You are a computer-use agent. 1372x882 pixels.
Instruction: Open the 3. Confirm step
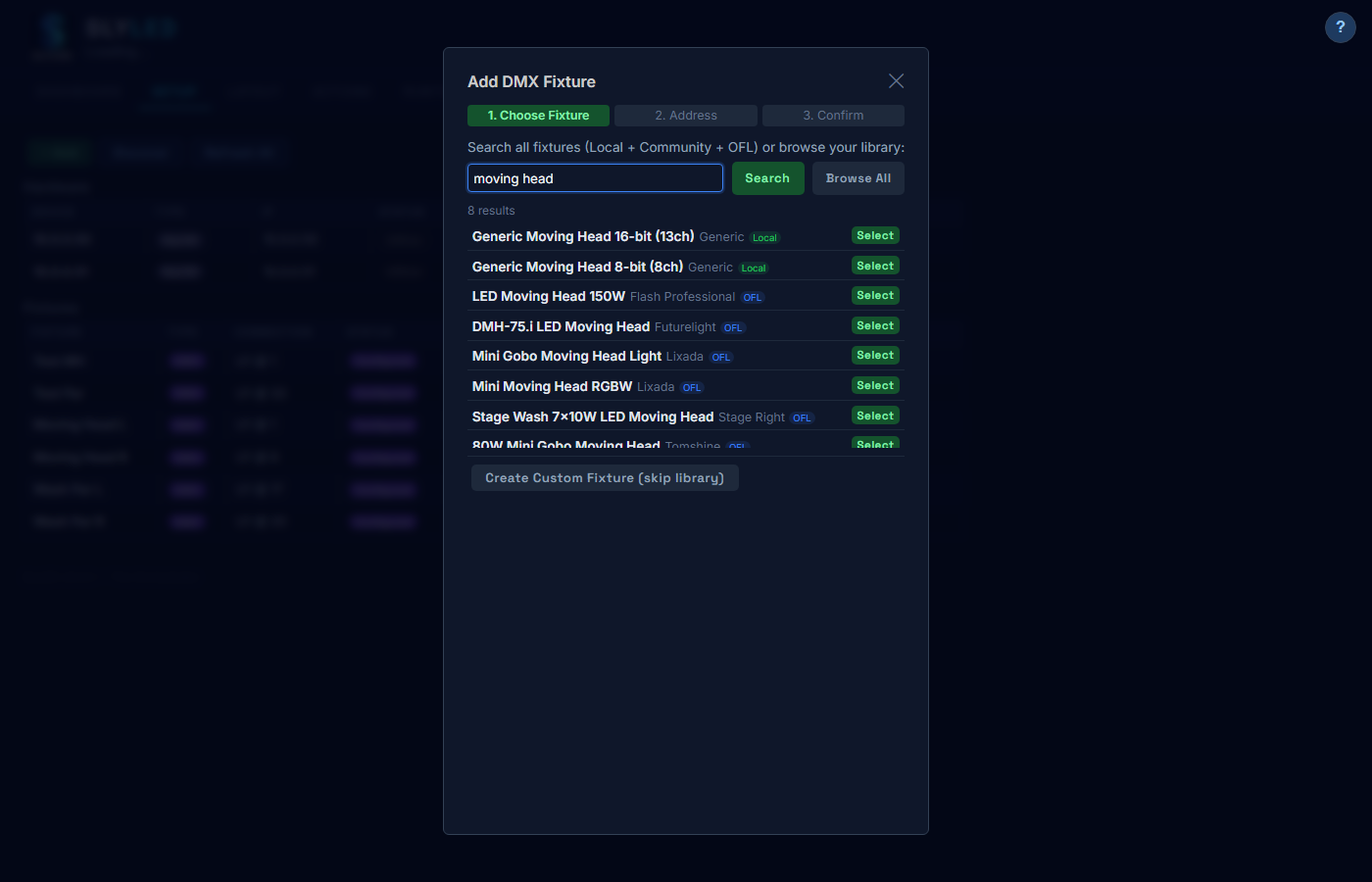[x=832, y=115]
